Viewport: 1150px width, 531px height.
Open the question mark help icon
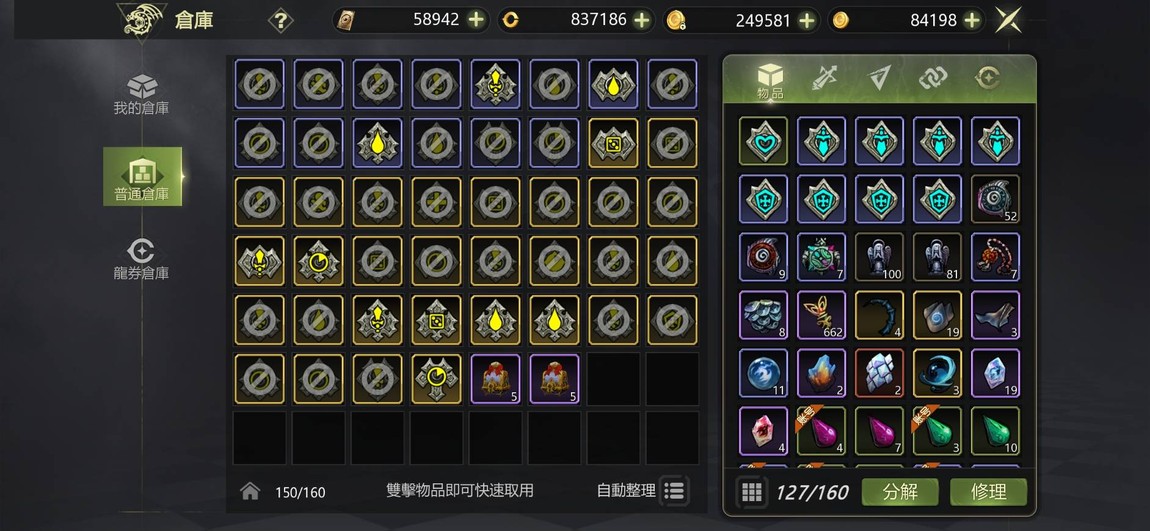280,20
